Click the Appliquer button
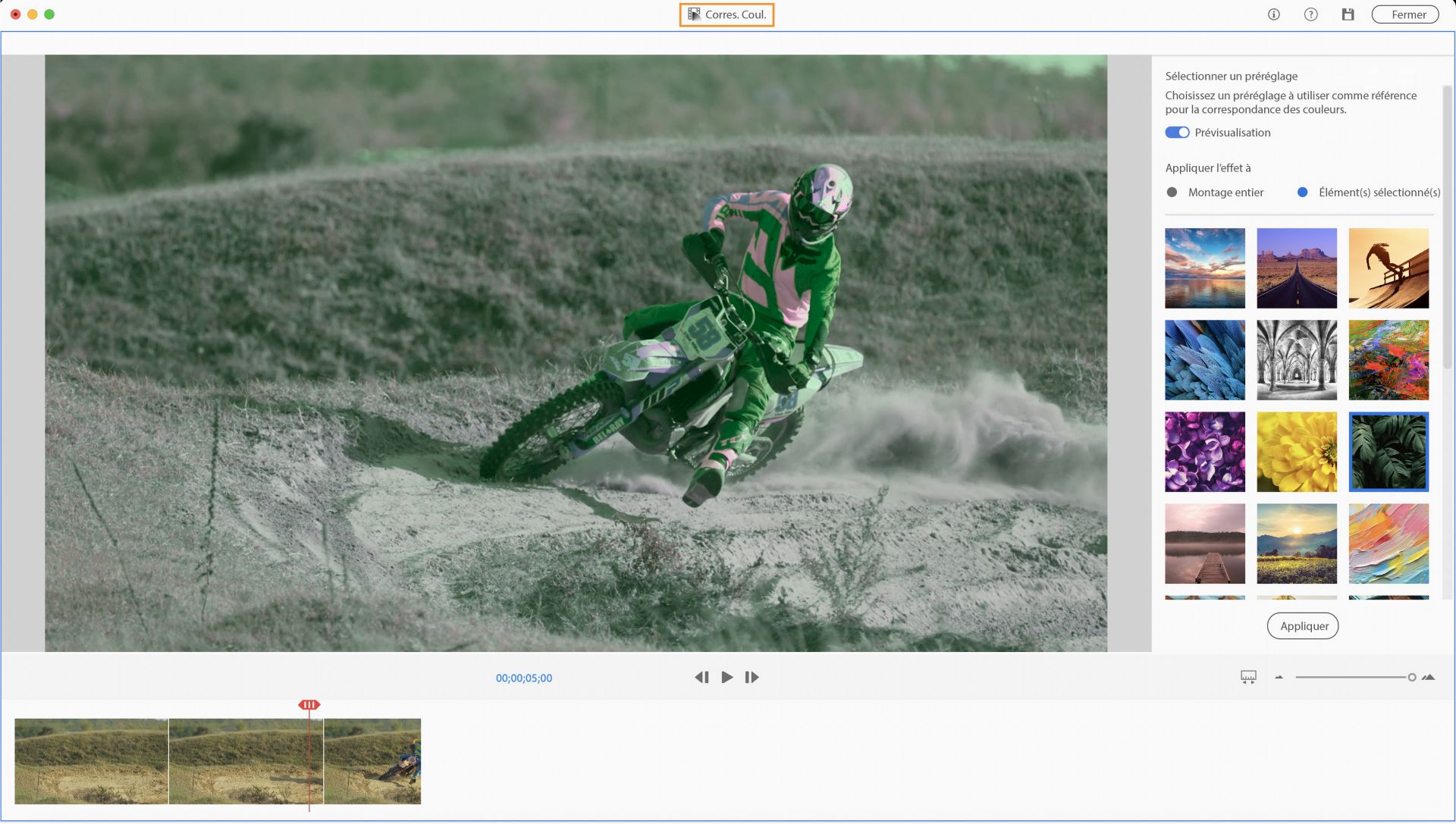Viewport: 1456px width, 824px height. pyautogui.click(x=1303, y=626)
